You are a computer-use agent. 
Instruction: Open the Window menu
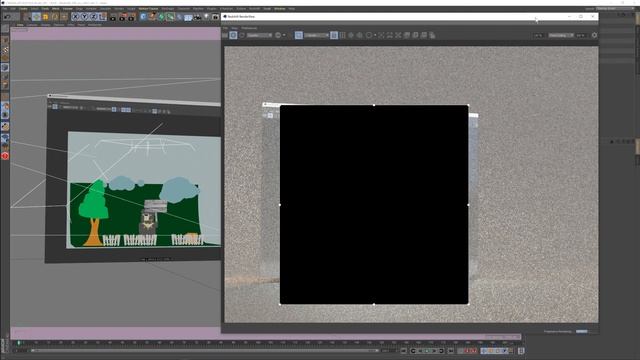280,9
